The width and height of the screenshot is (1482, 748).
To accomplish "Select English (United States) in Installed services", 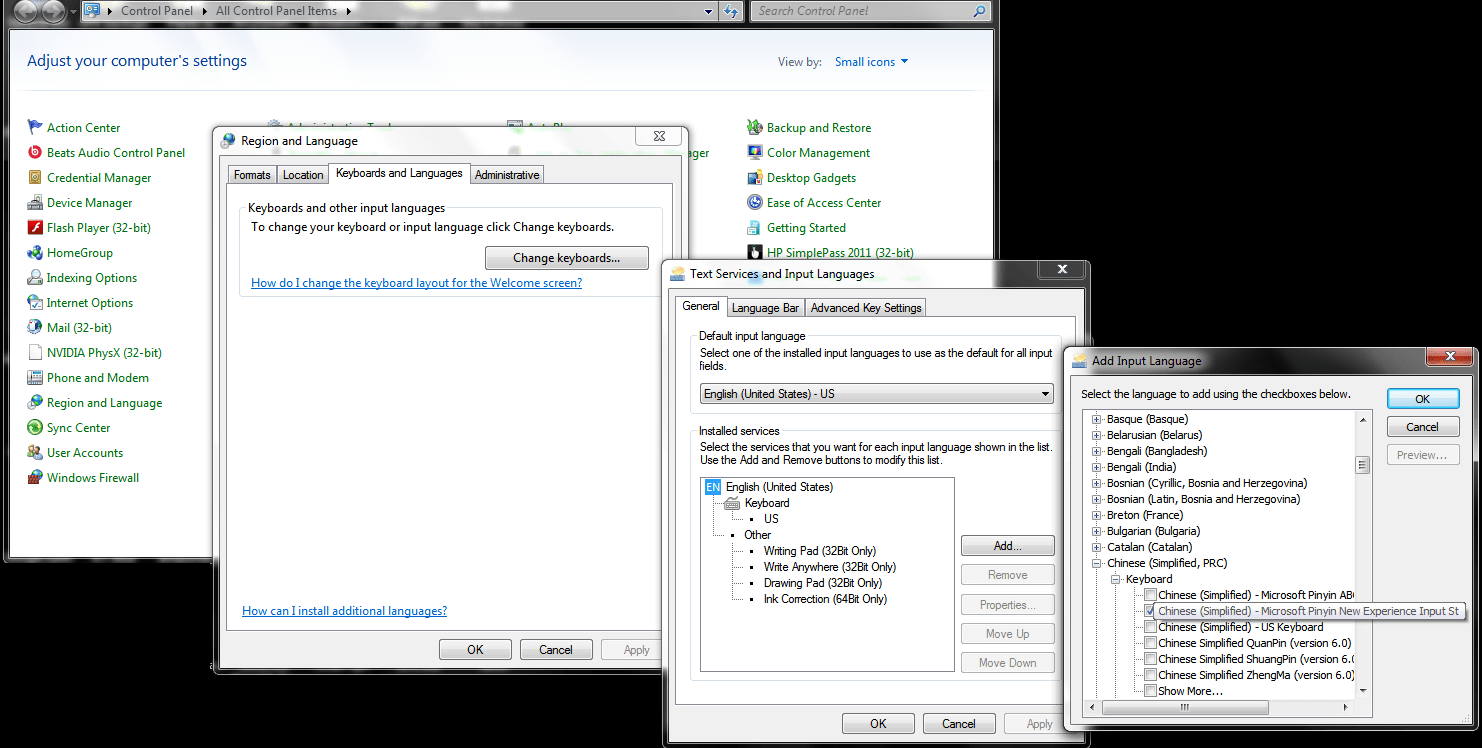I will [779, 487].
